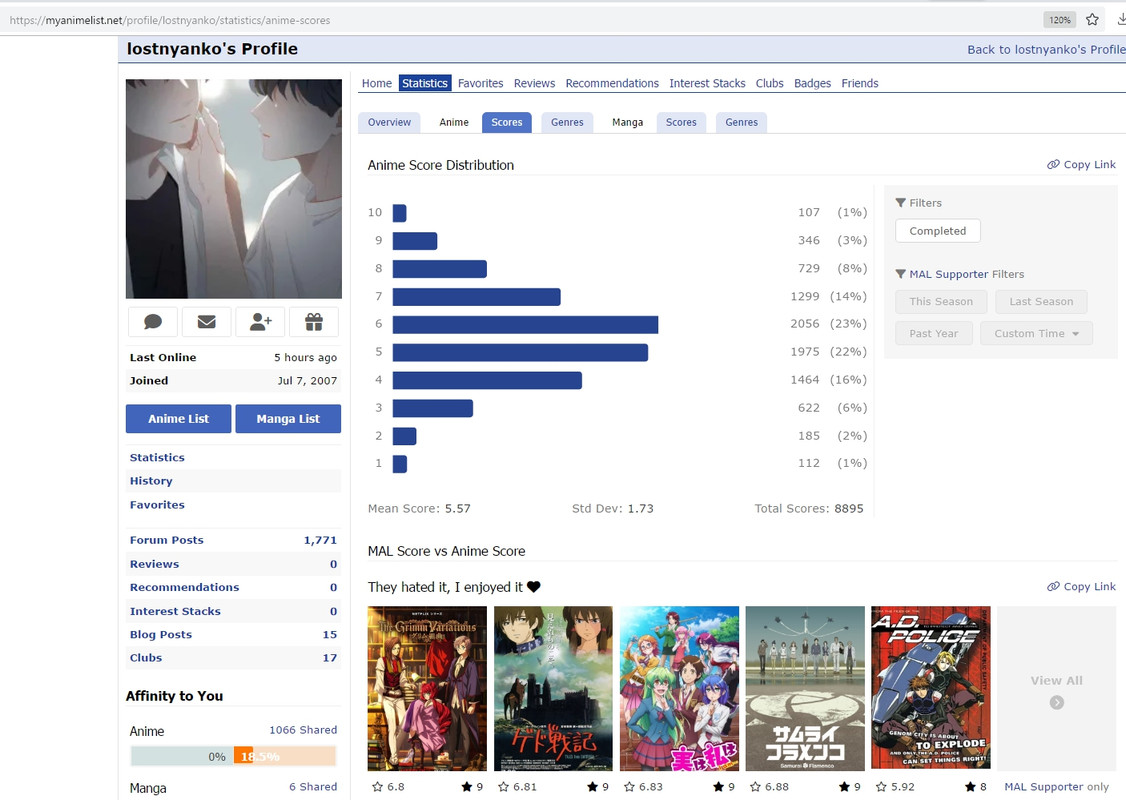
Task: Select the This Season filter
Action: (x=941, y=302)
